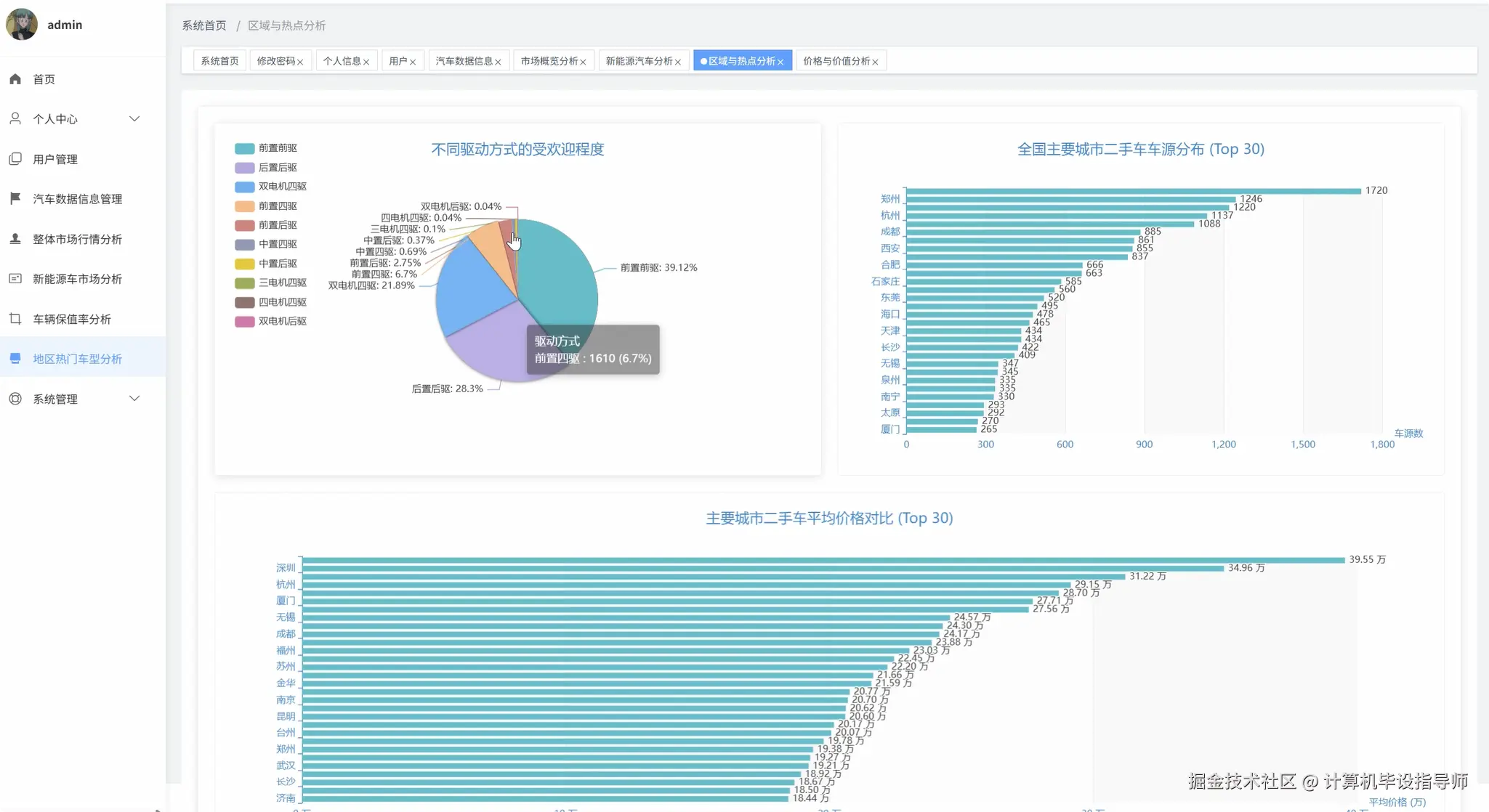Click the 系统管理 sidebar icon
This screenshot has height=812, width=1489.
coord(15,399)
